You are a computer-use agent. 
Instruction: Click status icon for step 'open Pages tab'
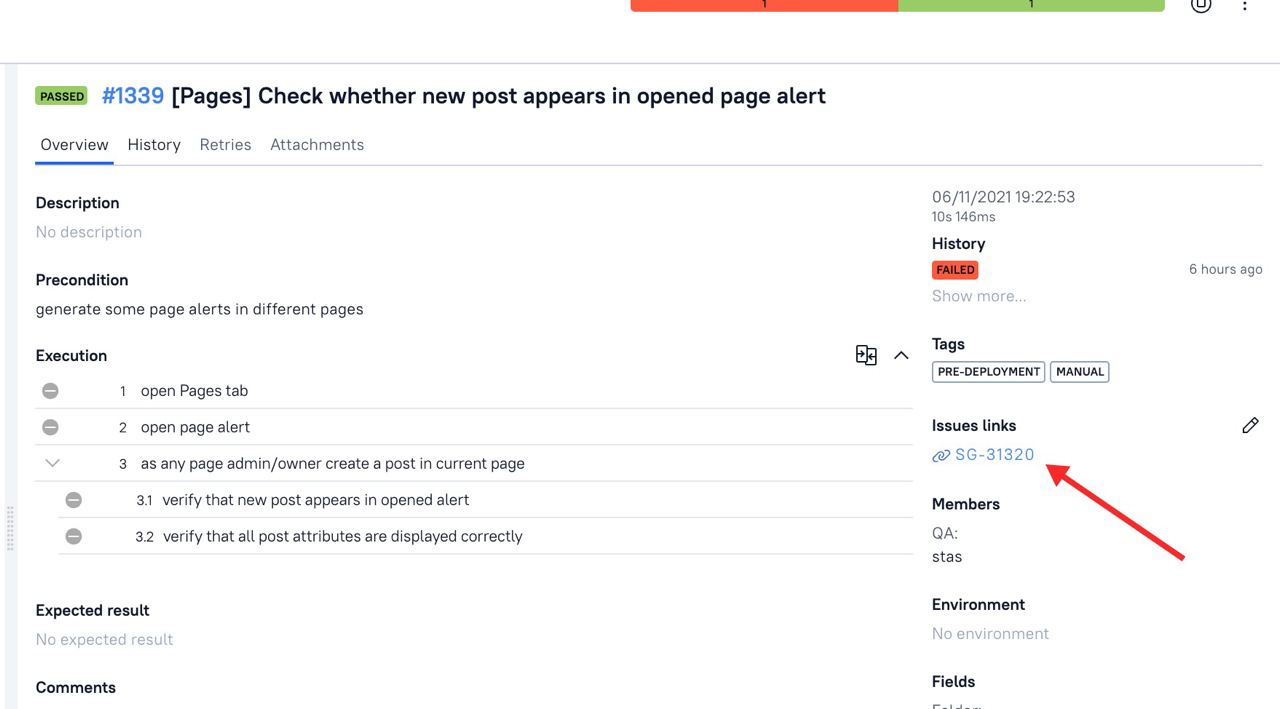pos(50,391)
